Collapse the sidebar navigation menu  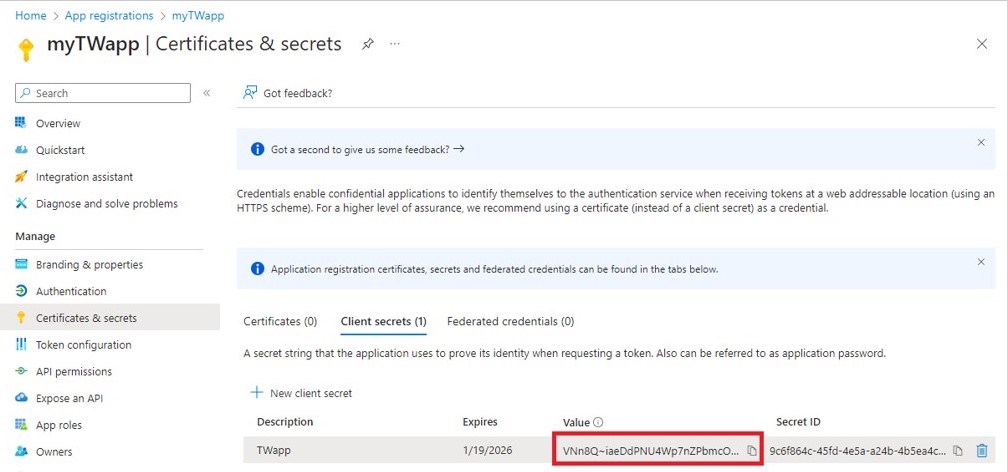pos(207,93)
